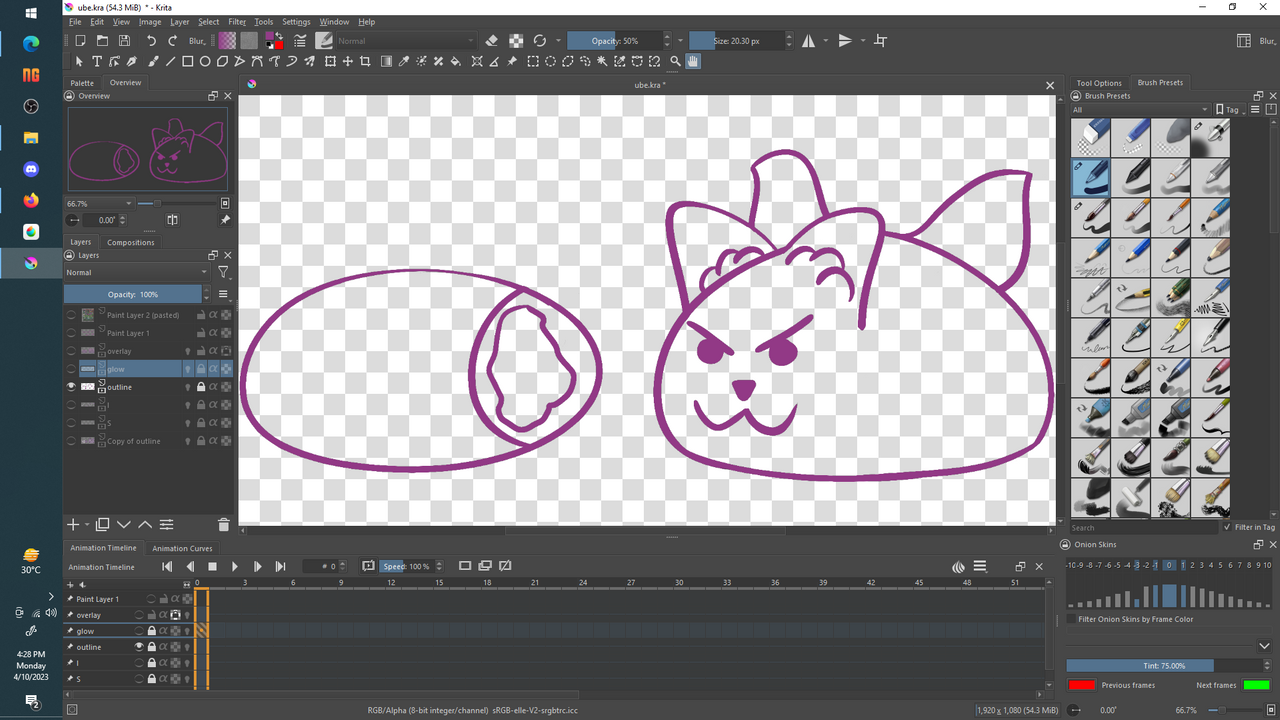Check Filter Onion Skins by Frame Color
This screenshot has width=1280, height=720.
pos(1071,619)
